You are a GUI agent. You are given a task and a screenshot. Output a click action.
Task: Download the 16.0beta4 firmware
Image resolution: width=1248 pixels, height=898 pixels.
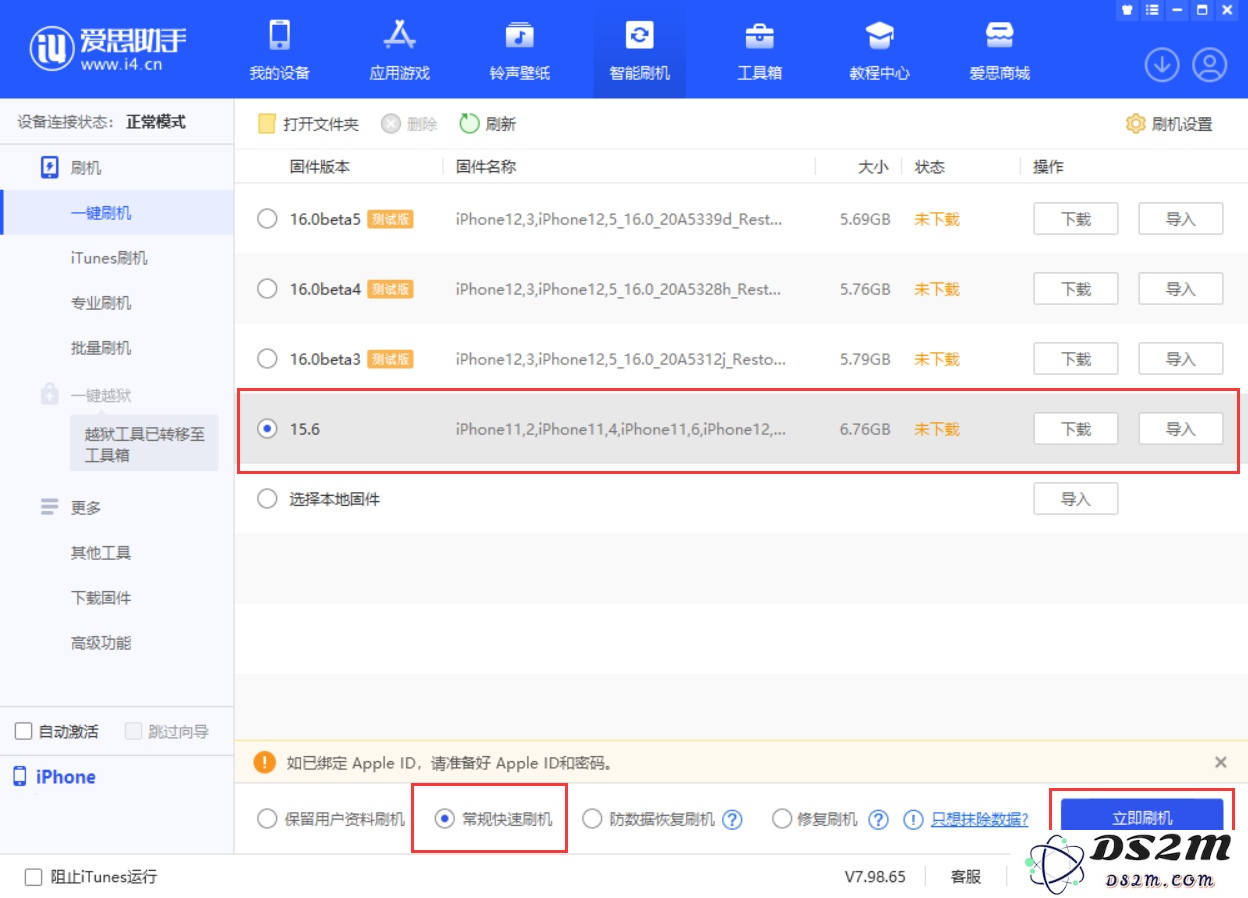pos(1075,289)
